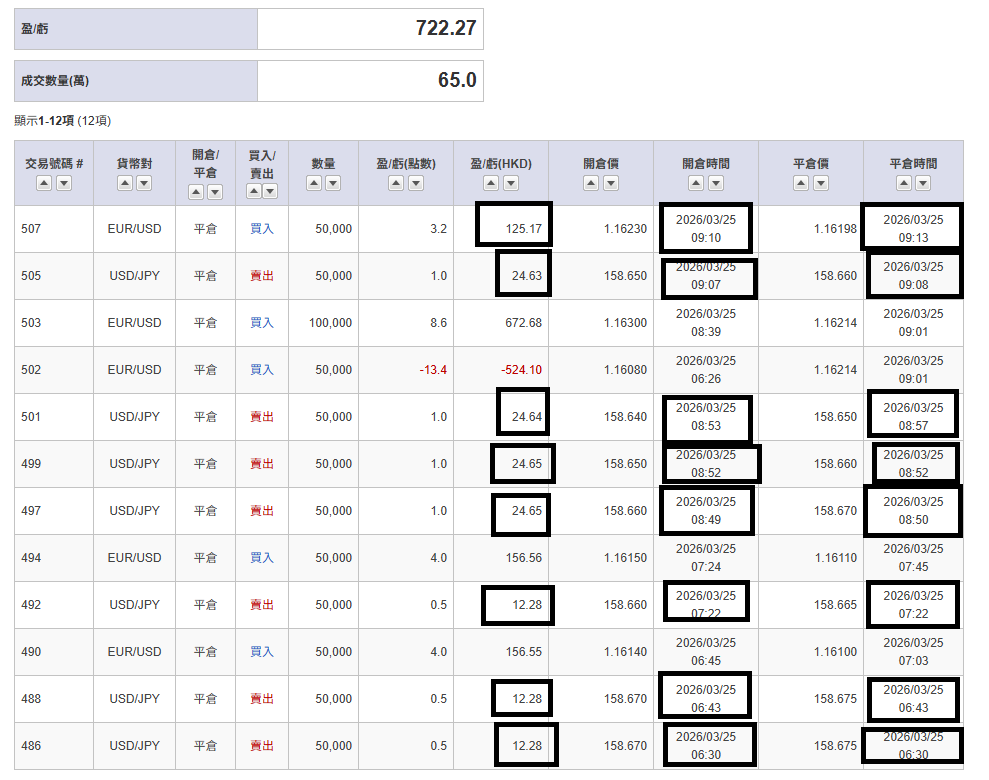Click USD/JPY pair in trade 486 row
The image size is (989, 780).
134,745
